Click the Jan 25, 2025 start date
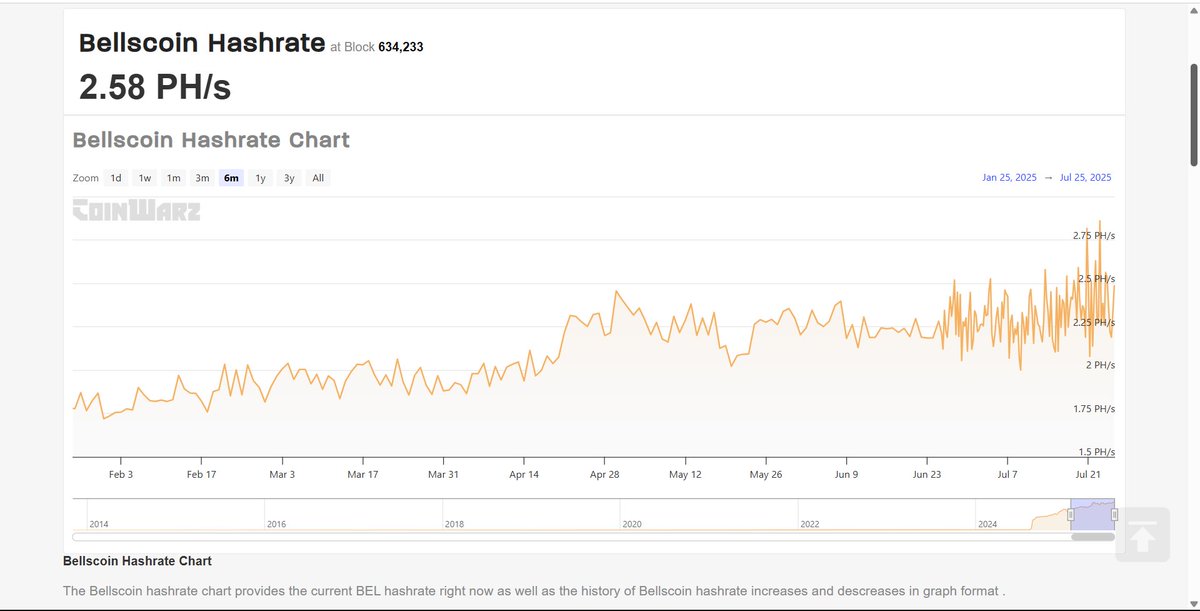Screen dimensions: 1200x611 coord(1009,178)
